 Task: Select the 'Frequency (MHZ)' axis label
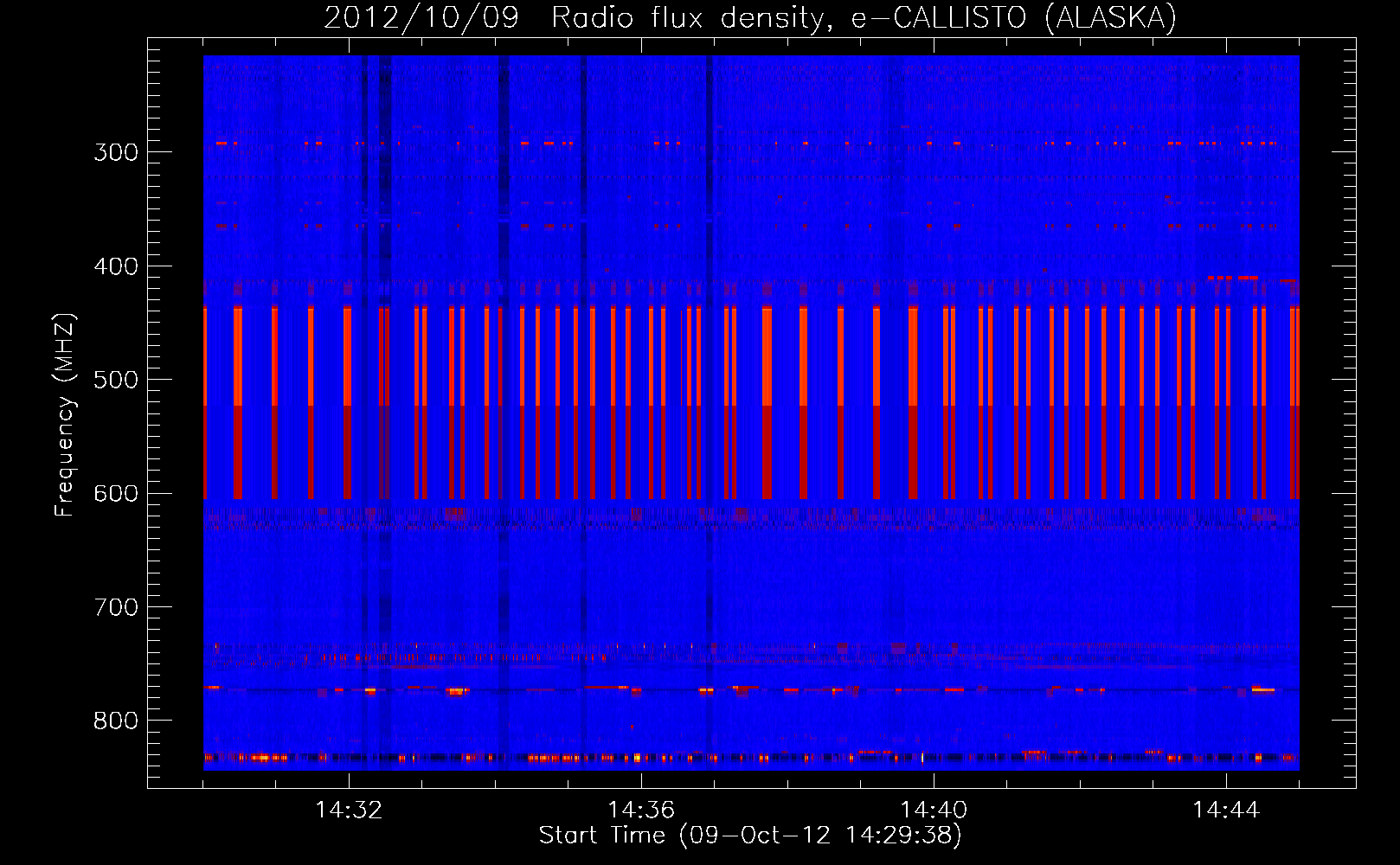[x=65, y=414]
